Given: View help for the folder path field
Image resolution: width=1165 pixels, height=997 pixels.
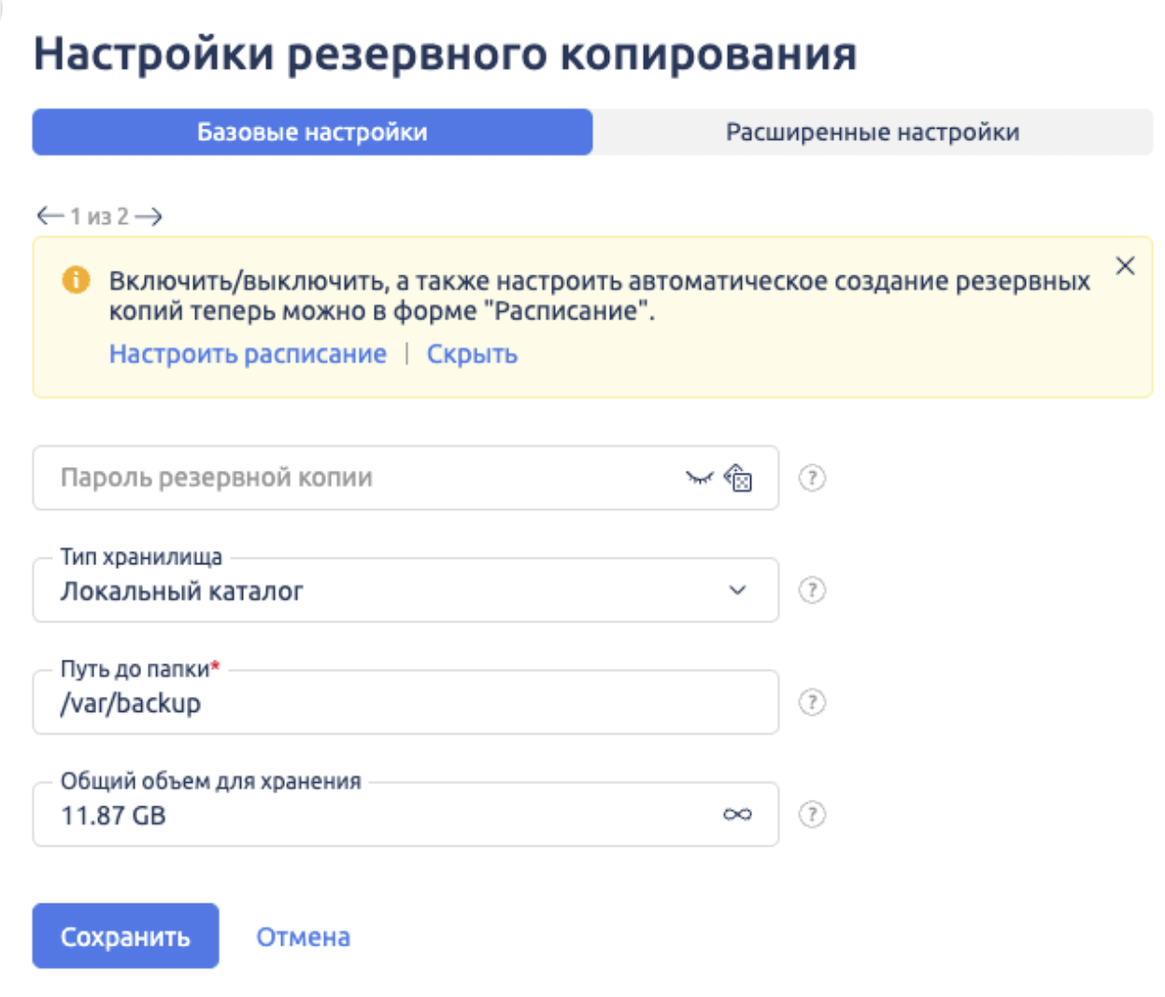Looking at the screenshot, I should [x=810, y=702].
